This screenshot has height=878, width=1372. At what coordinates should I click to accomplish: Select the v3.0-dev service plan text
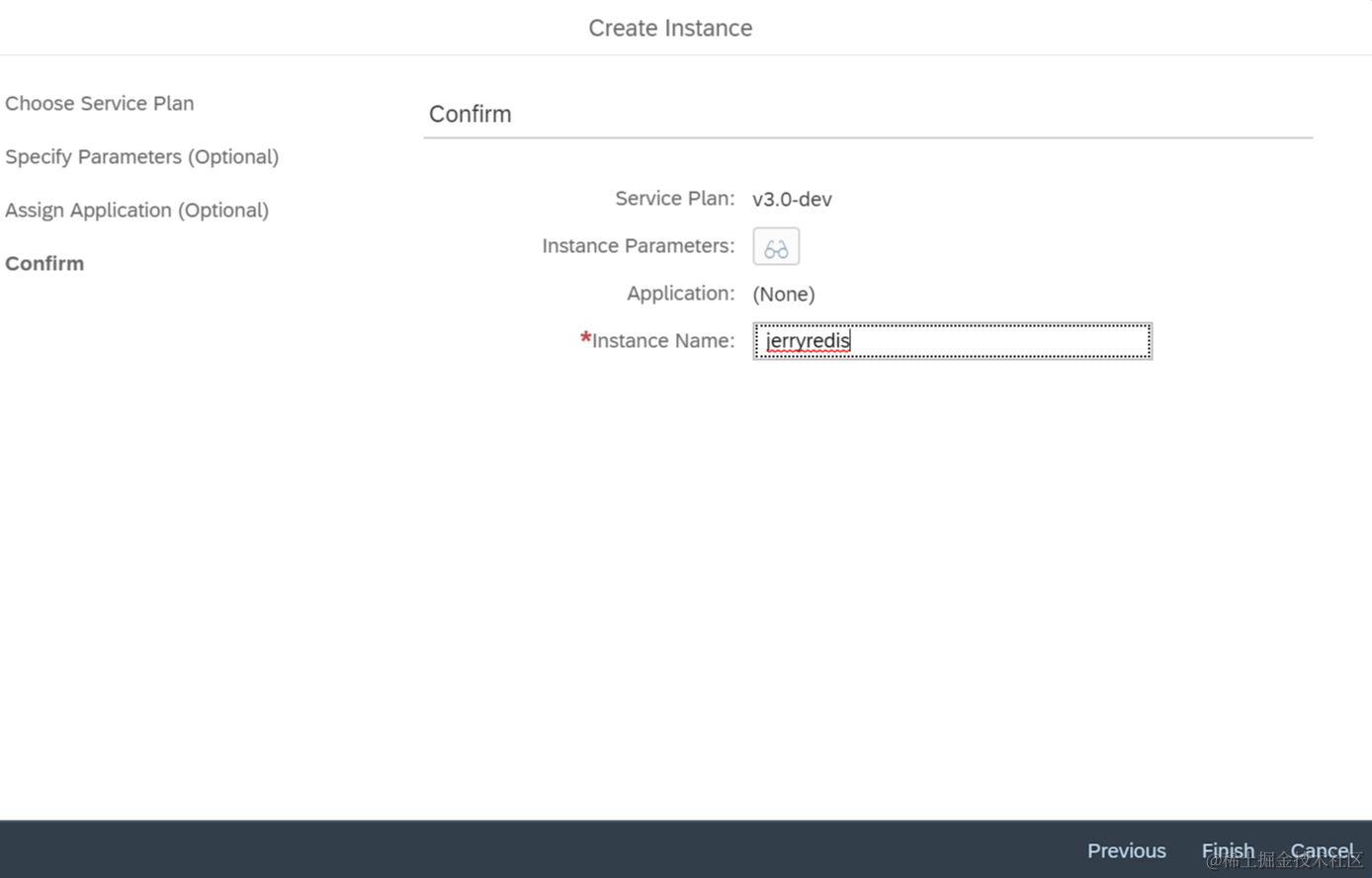(x=792, y=199)
